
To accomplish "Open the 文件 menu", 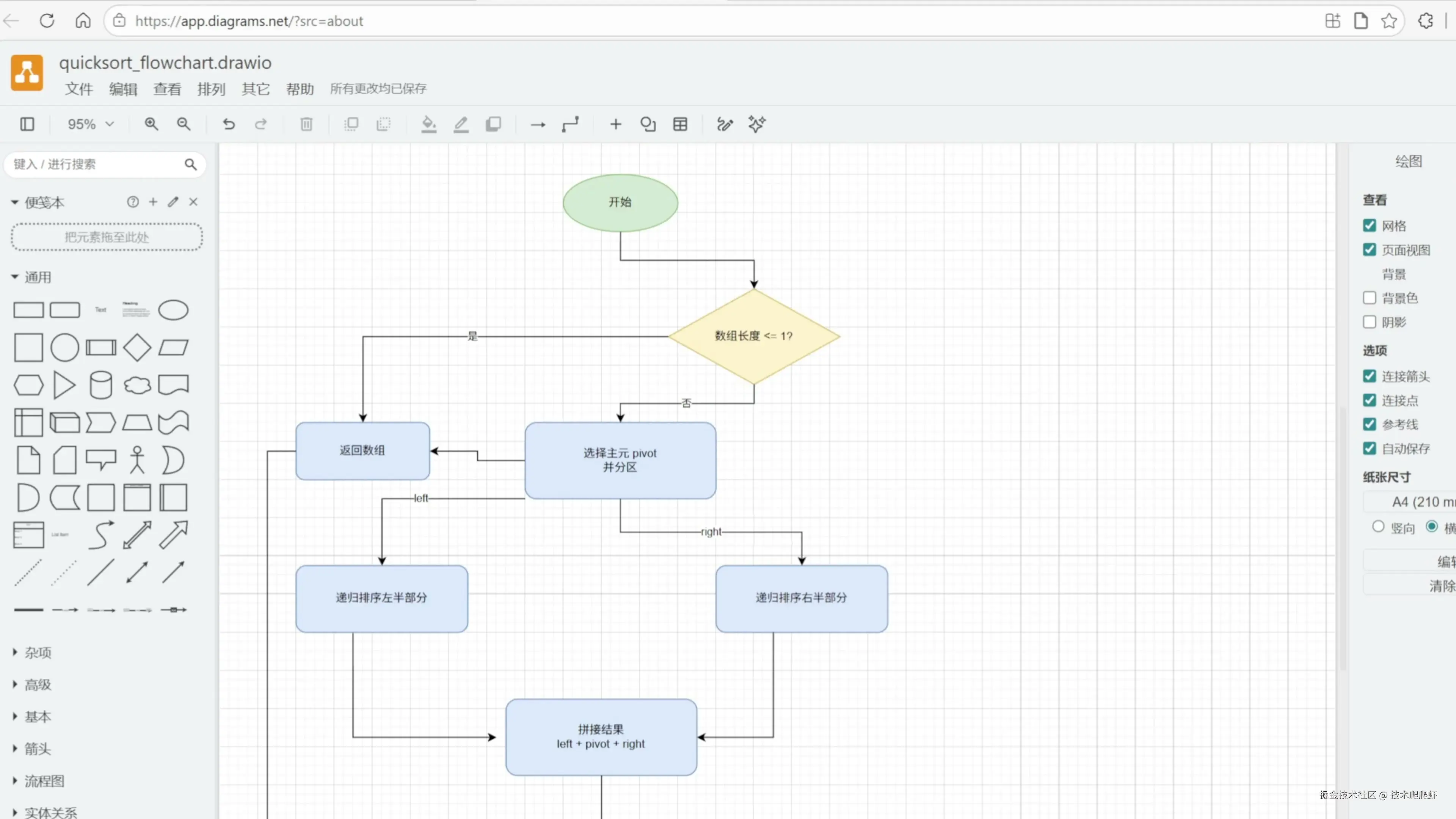I will (78, 89).
